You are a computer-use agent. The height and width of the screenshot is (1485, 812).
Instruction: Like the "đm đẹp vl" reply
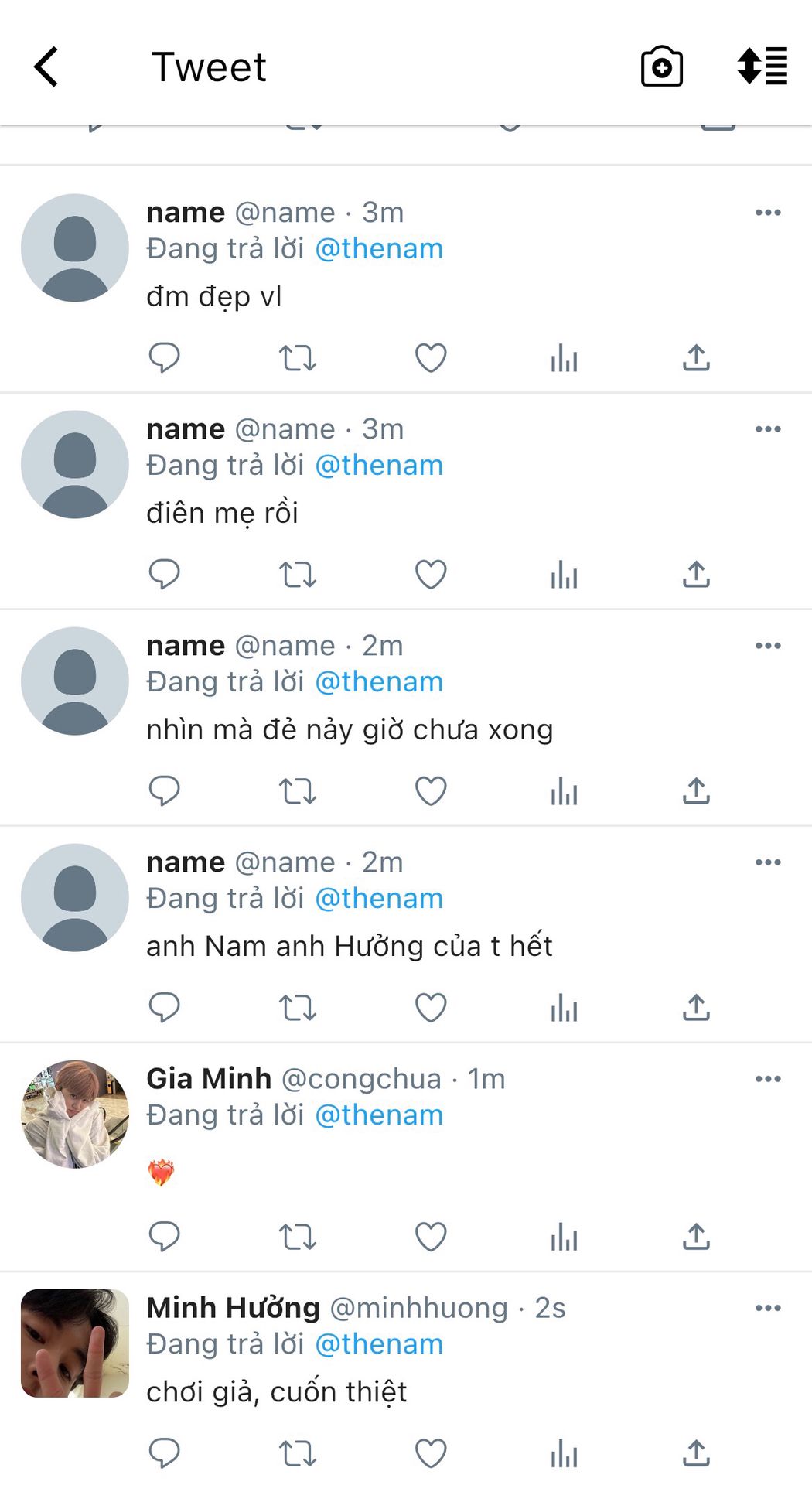click(x=431, y=357)
